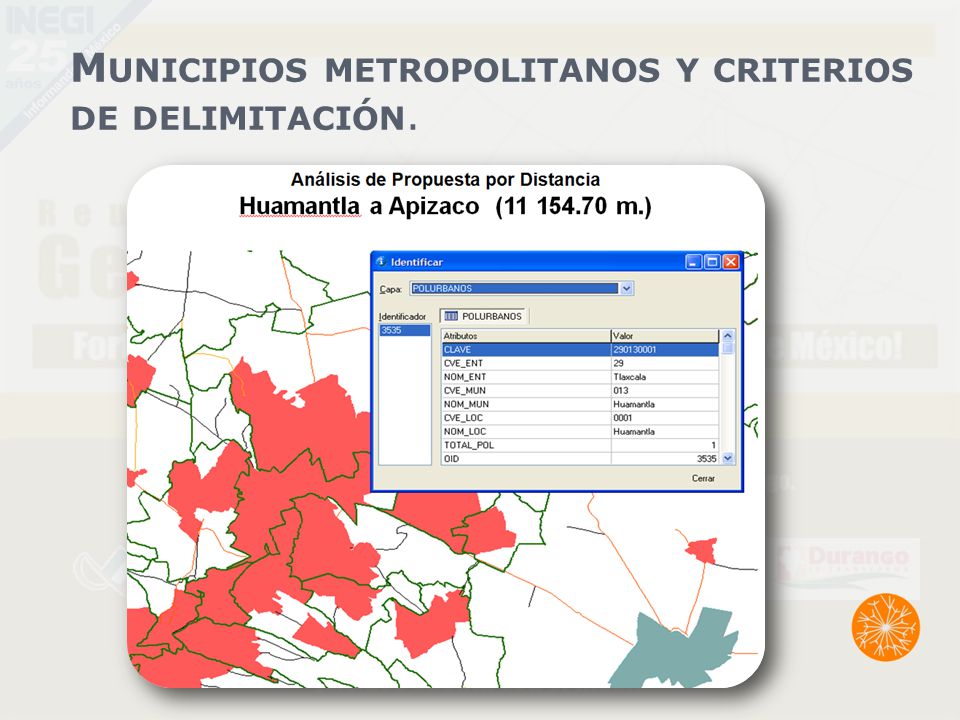Select the POLURBANOS value in Capa field
This screenshot has height=720, width=960.
514,288
